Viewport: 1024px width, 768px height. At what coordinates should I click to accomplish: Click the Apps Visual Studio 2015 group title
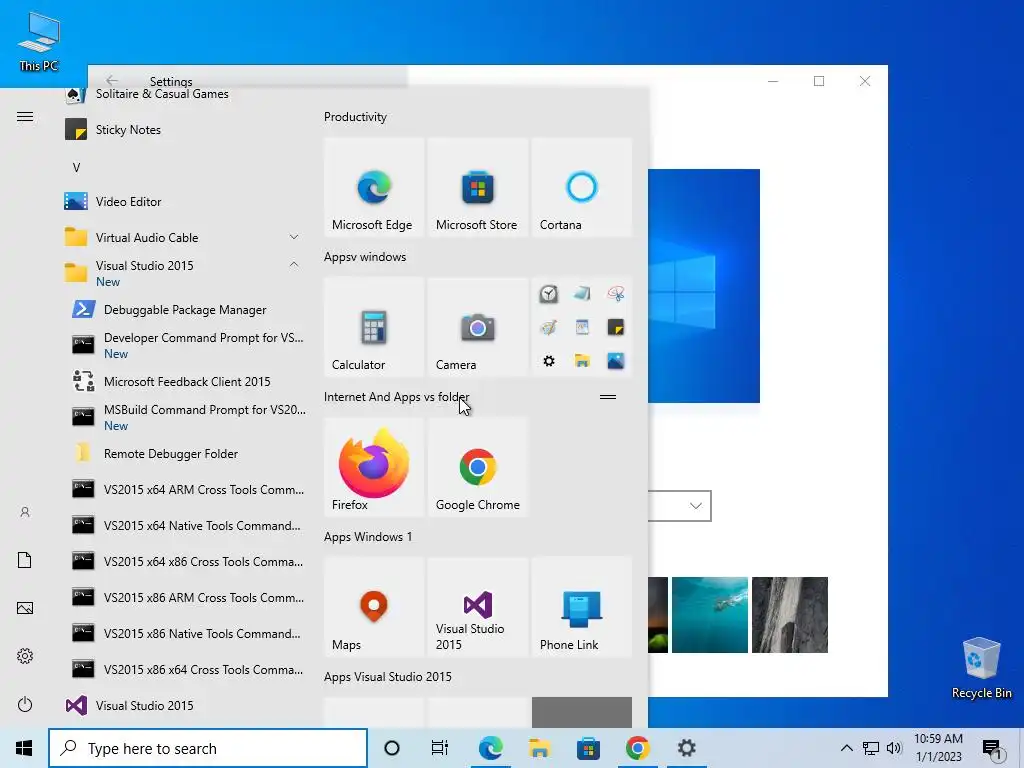[x=388, y=677]
